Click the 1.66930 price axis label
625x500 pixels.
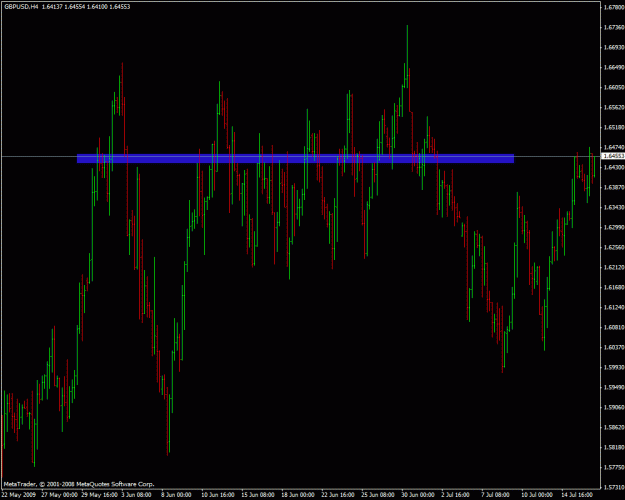614,47
